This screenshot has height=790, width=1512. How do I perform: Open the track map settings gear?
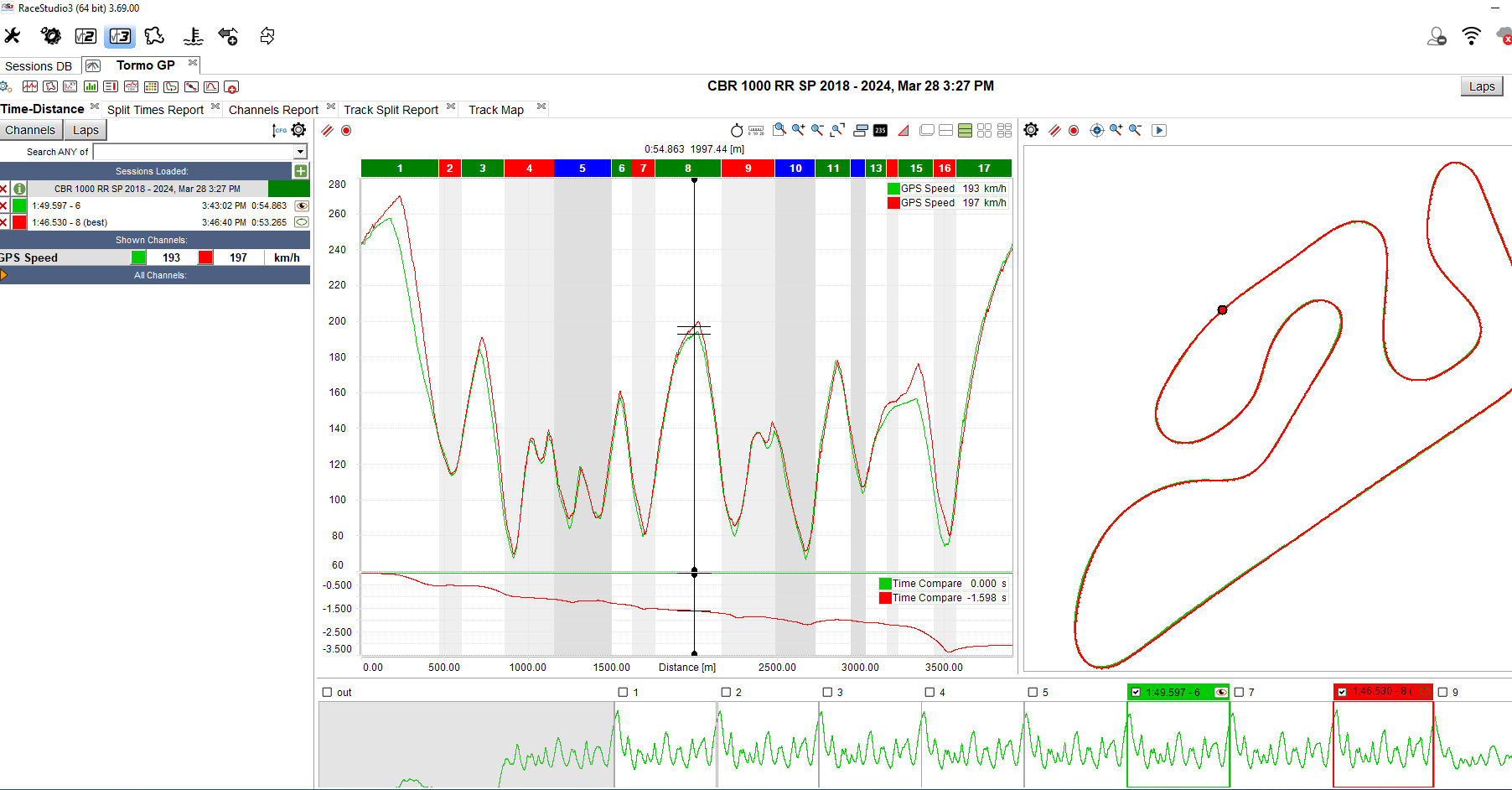[1031, 130]
